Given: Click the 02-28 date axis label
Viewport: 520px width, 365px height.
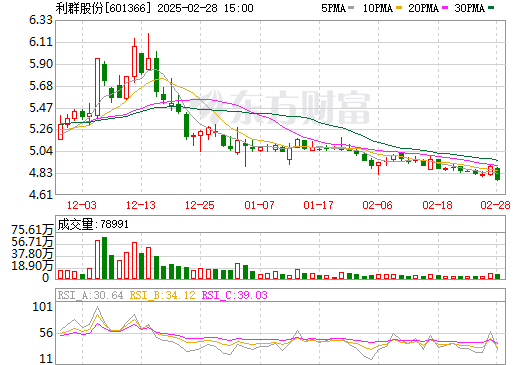Looking at the screenshot, I should [495, 205].
